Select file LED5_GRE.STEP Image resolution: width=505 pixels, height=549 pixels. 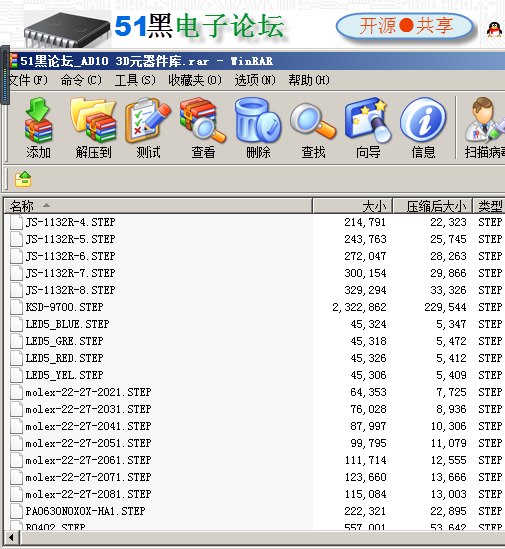tap(64, 341)
